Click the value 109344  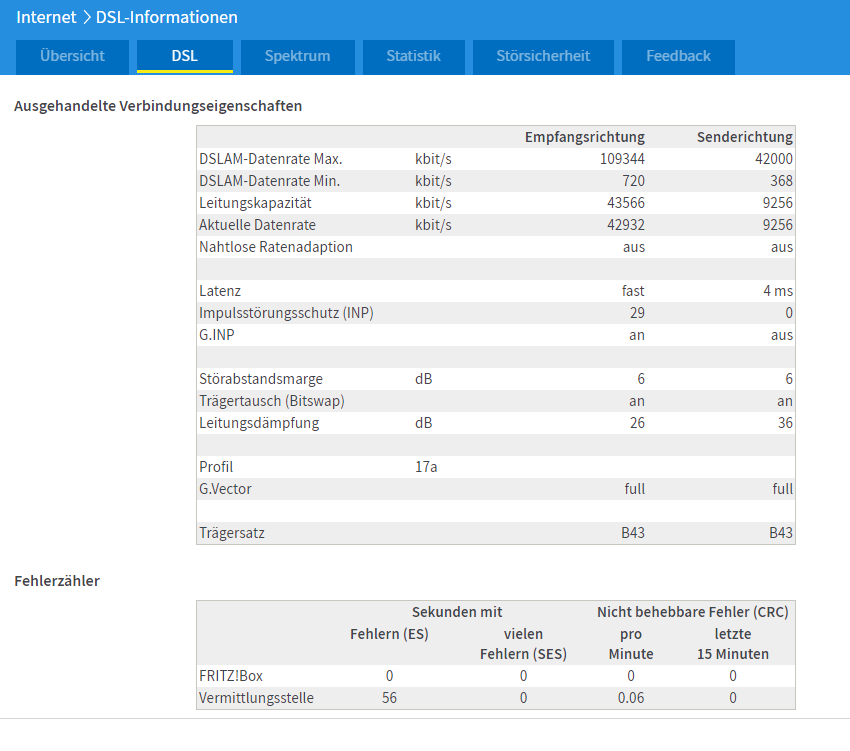pos(622,159)
